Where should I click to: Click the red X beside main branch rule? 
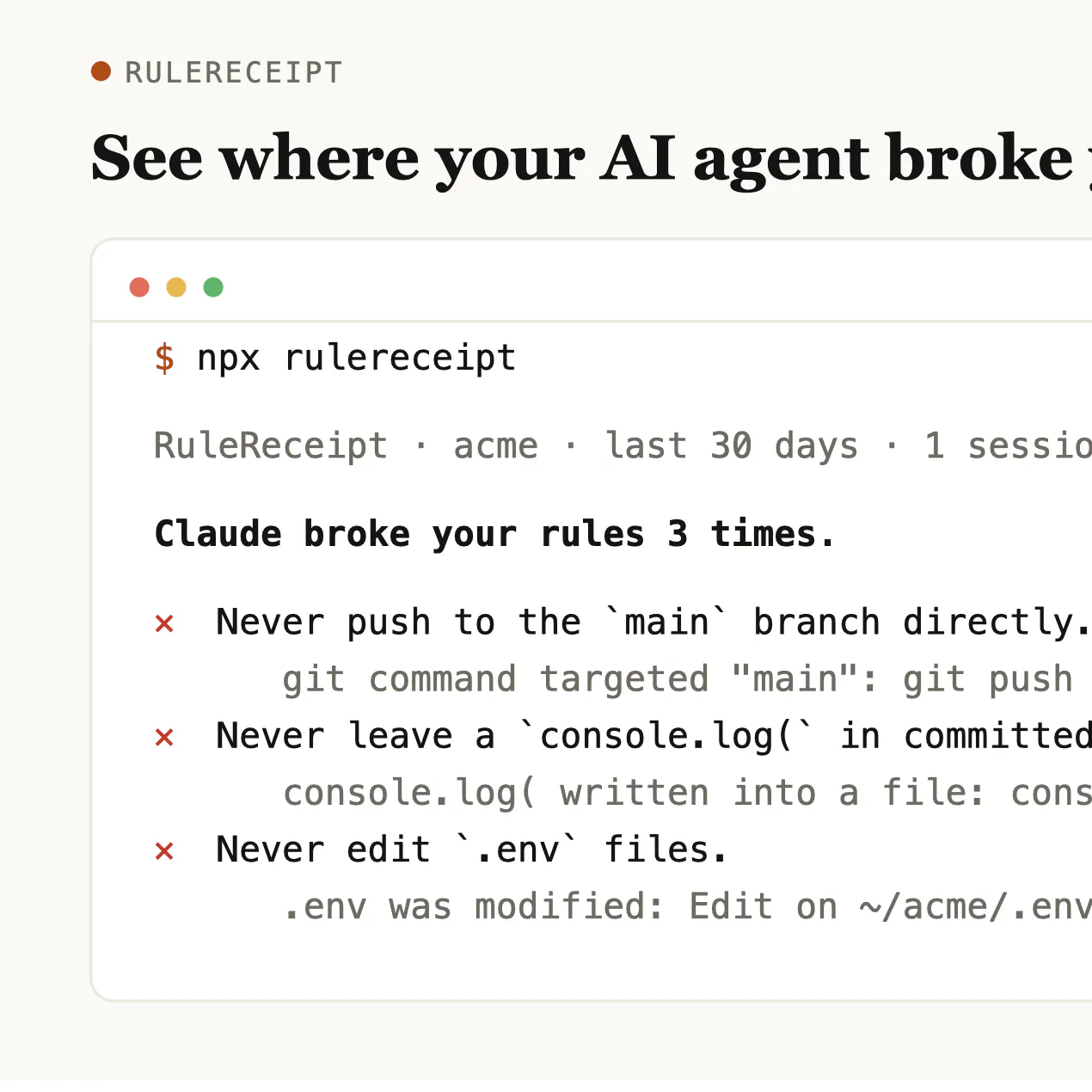pos(164,623)
